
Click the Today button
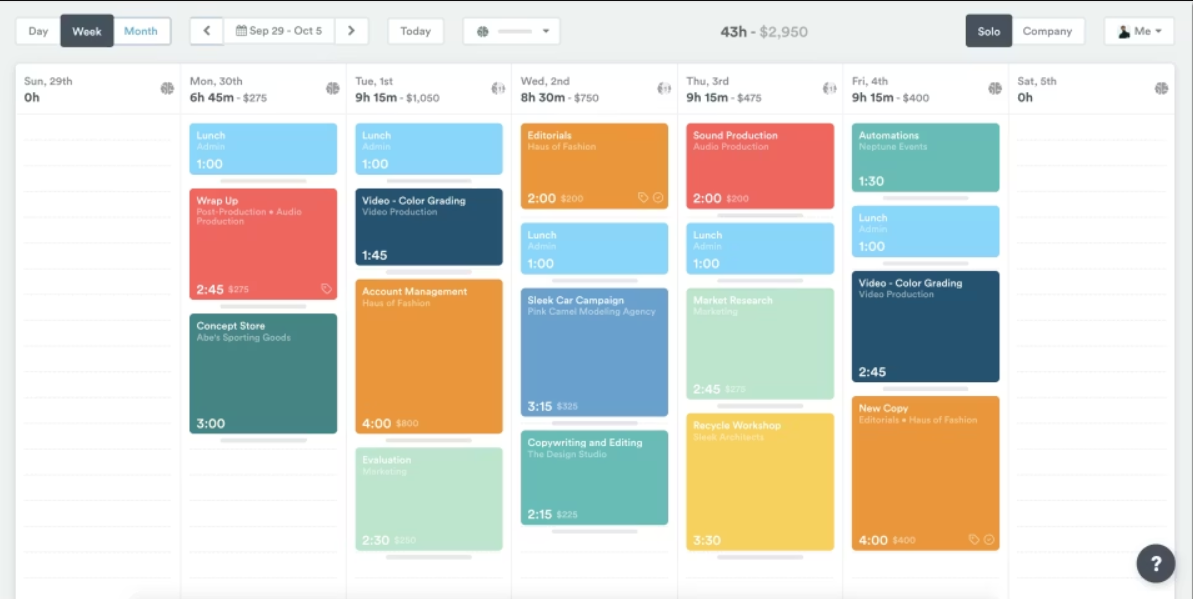pyautogui.click(x=415, y=31)
